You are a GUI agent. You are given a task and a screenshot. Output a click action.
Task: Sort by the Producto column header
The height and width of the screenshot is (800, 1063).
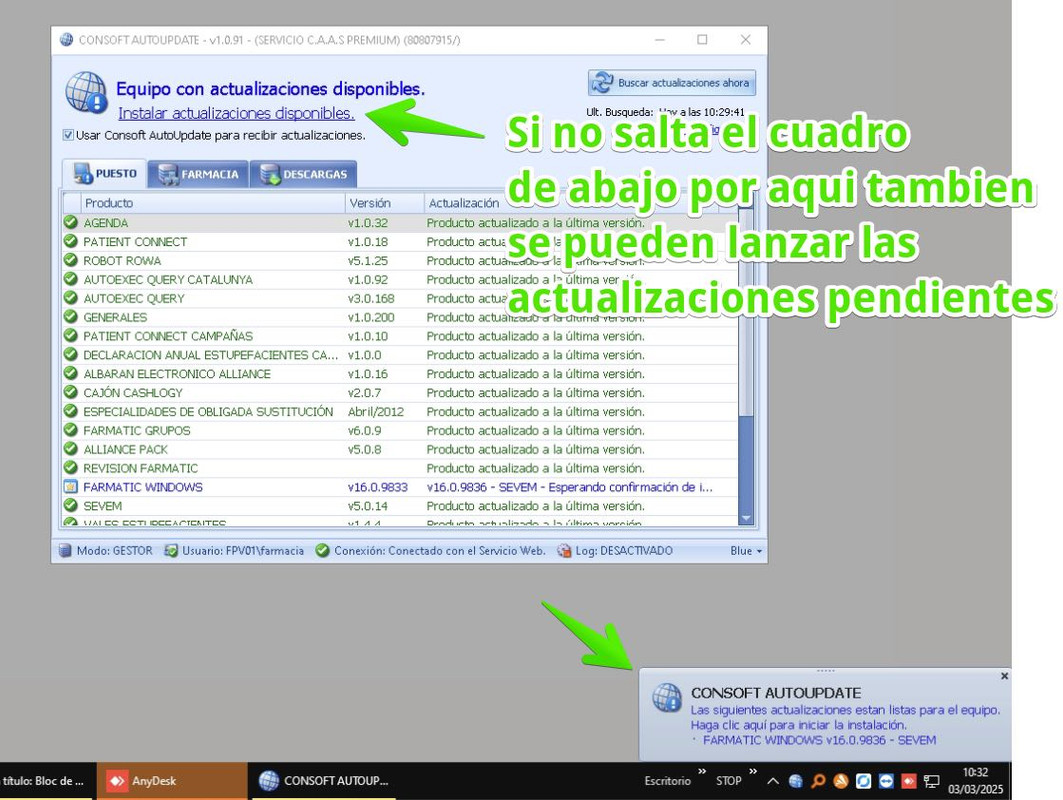pyautogui.click(x=213, y=203)
